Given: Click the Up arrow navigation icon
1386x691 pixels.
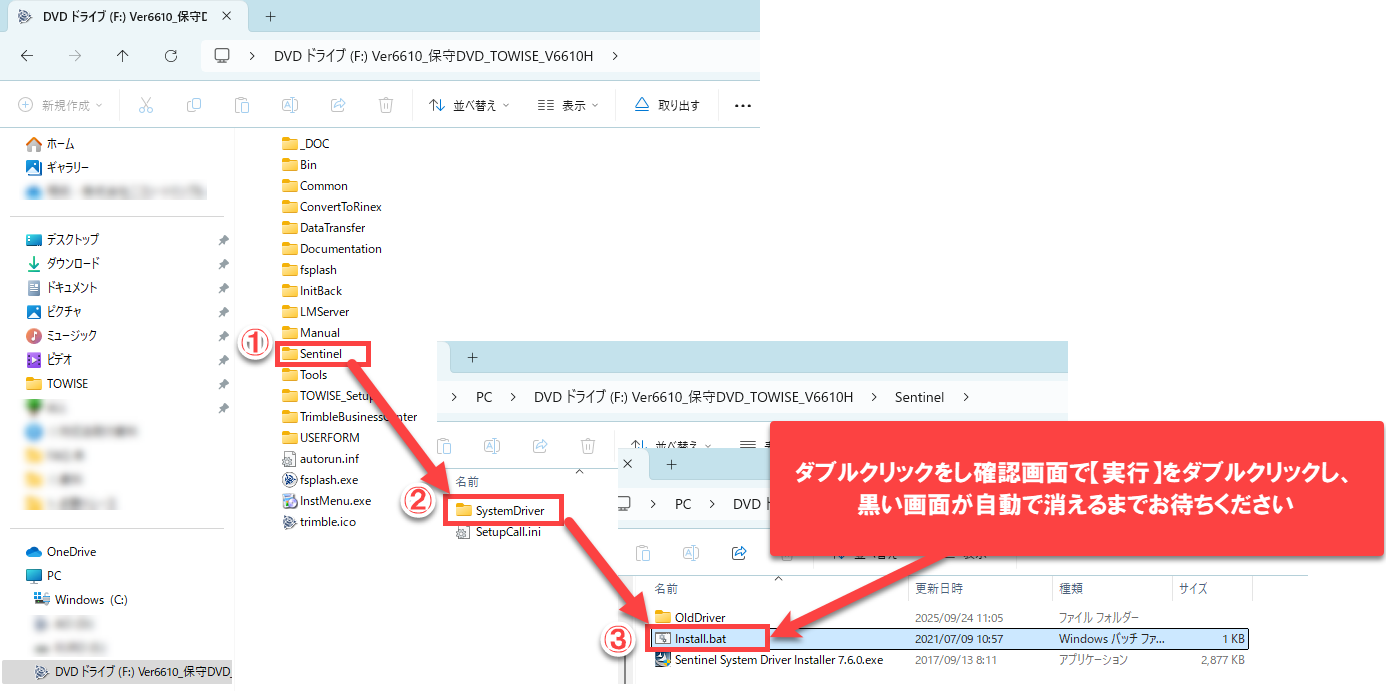Looking at the screenshot, I should click(123, 56).
